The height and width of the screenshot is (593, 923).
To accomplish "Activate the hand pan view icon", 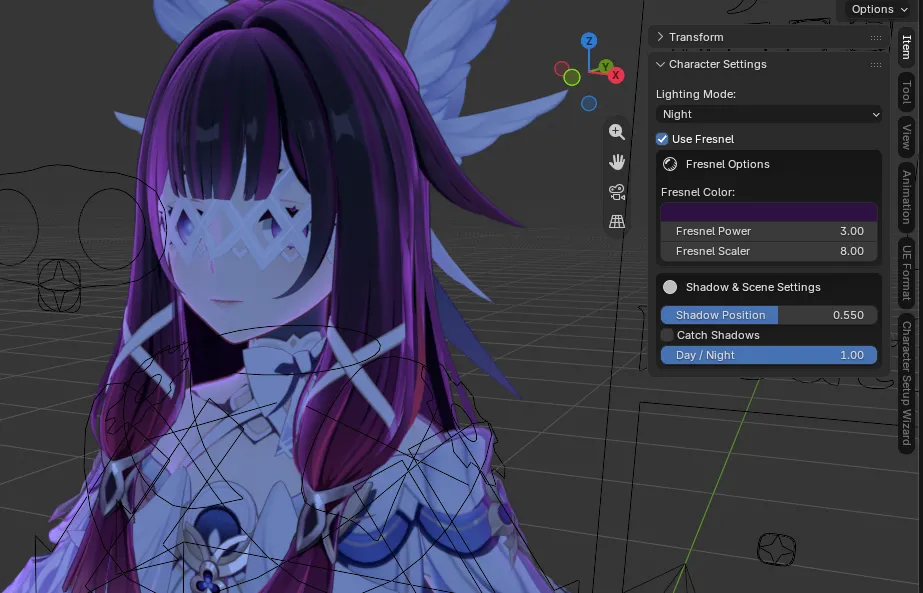I will 616,162.
